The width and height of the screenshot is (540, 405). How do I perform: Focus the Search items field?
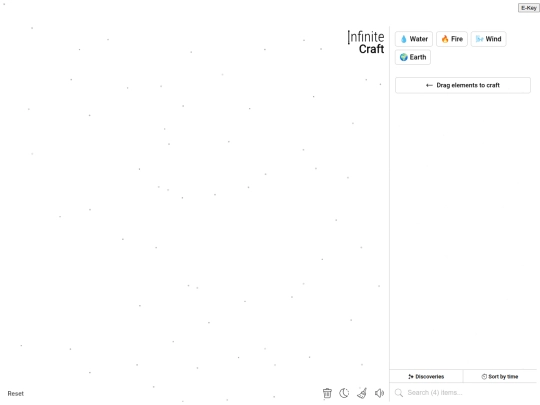point(463,393)
